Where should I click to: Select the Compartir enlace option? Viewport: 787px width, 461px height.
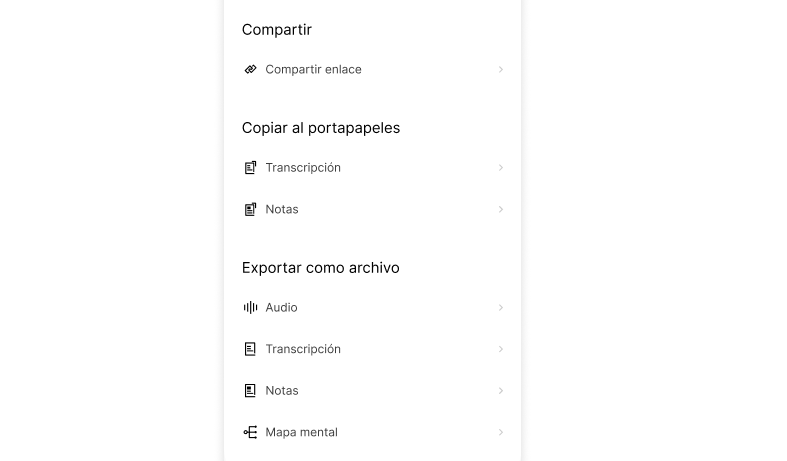[x=313, y=70]
